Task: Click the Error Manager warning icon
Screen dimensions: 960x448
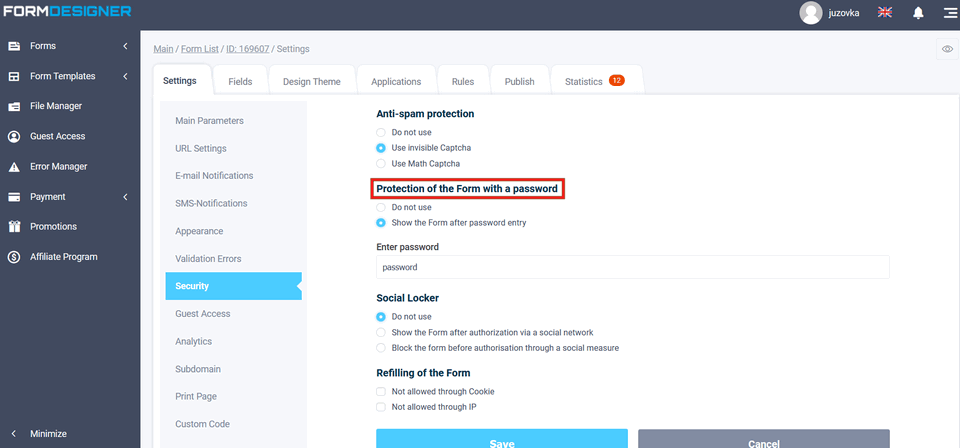Action: (x=14, y=167)
